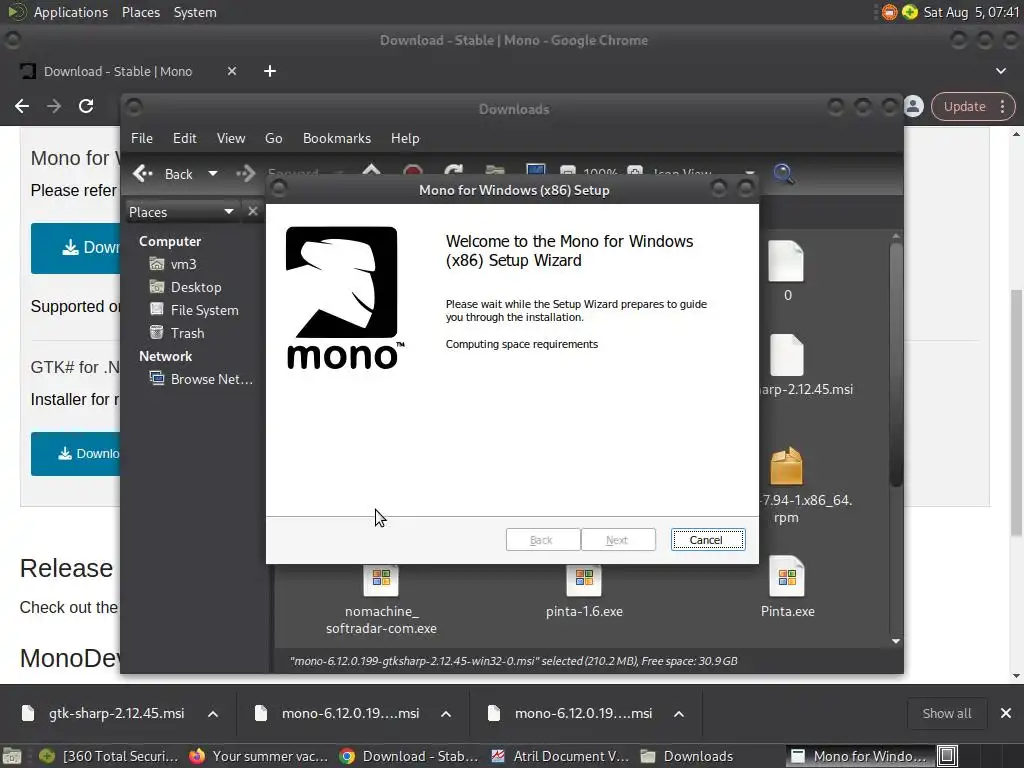Image resolution: width=1024 pixels, height=768 pixels.
Task: Open the Help menu in Downloads window
Action: [x=405, y=138]
